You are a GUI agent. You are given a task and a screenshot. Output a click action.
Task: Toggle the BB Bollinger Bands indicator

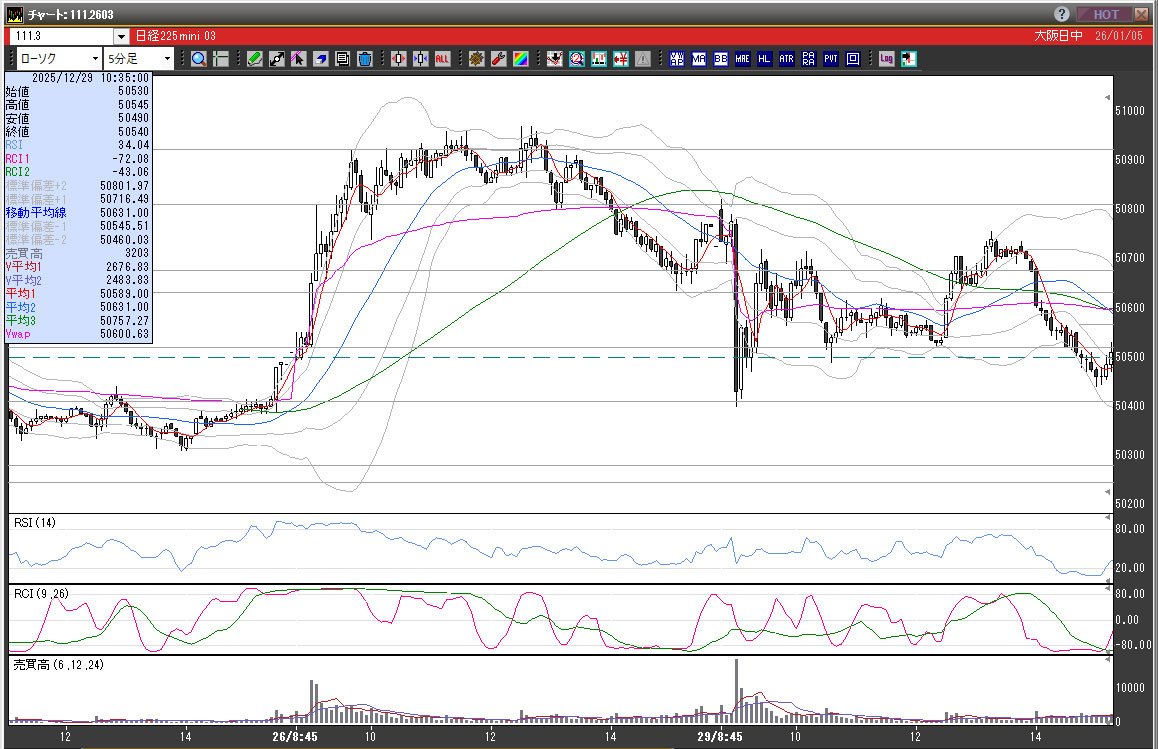click(720, 59)
